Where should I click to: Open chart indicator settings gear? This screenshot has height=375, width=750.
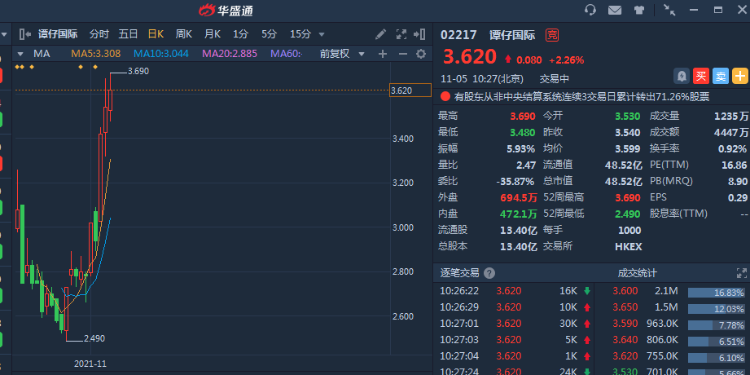(421, 54)
